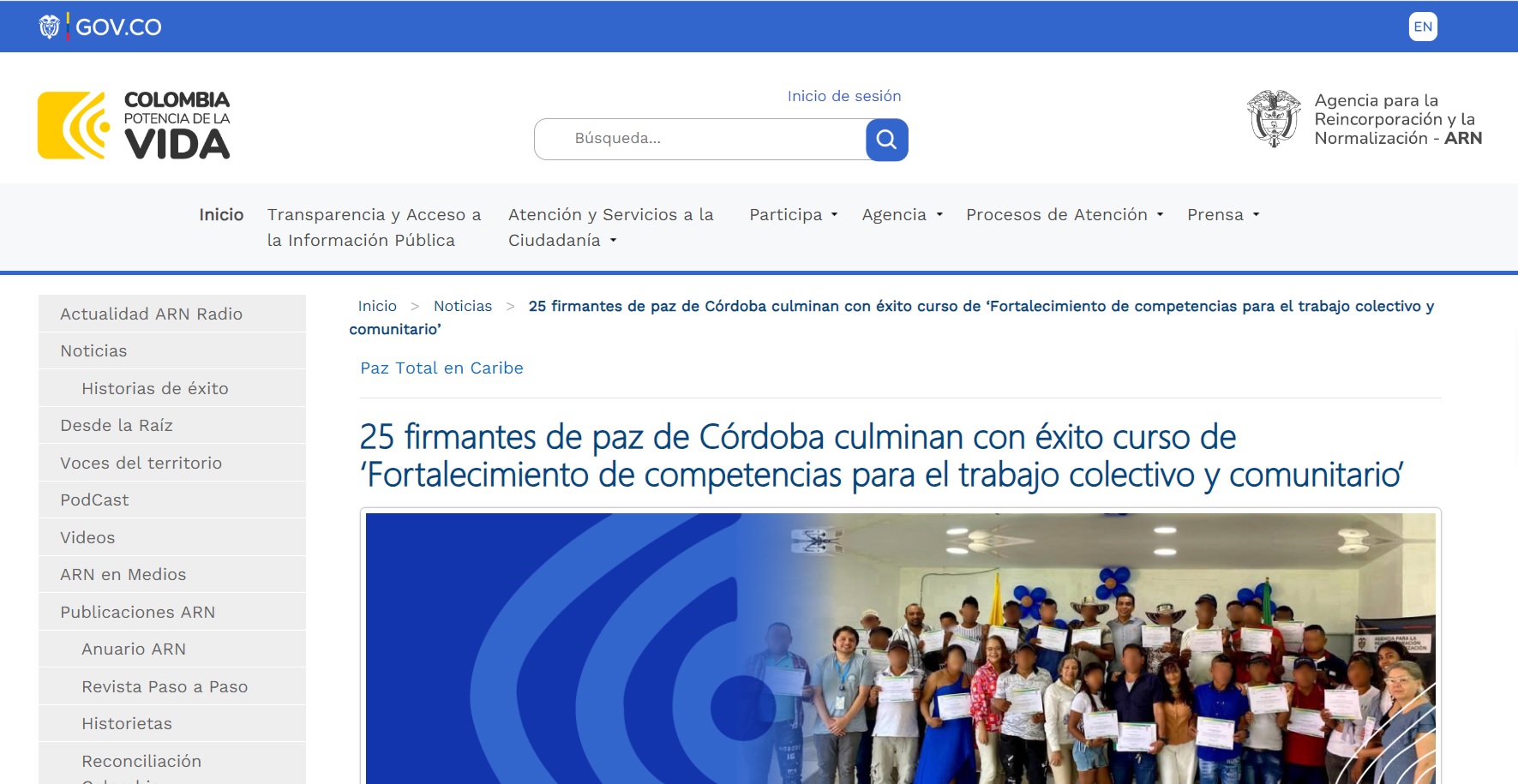Open Revista Paso a Paso sidebar item
The height and width of the screenshot is (784, 1518).
(172, 686)
